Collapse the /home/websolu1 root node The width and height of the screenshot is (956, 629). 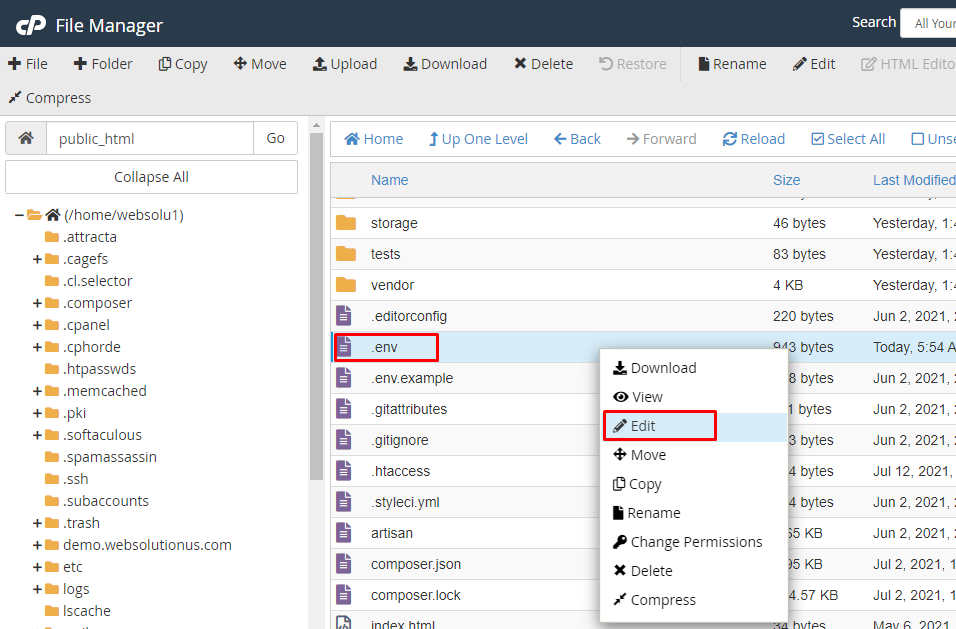tap(19, 215)
